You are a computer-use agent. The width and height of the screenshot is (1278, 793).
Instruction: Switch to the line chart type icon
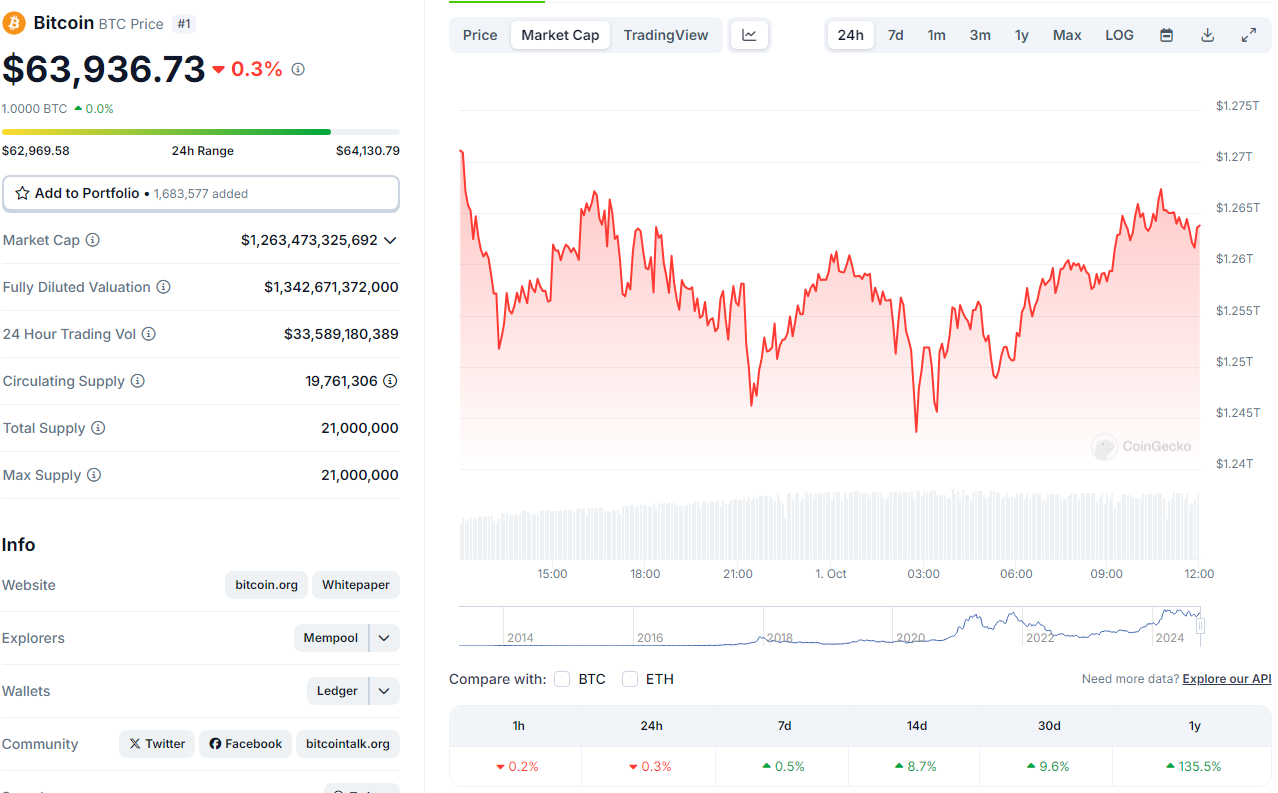coord(750,35)
